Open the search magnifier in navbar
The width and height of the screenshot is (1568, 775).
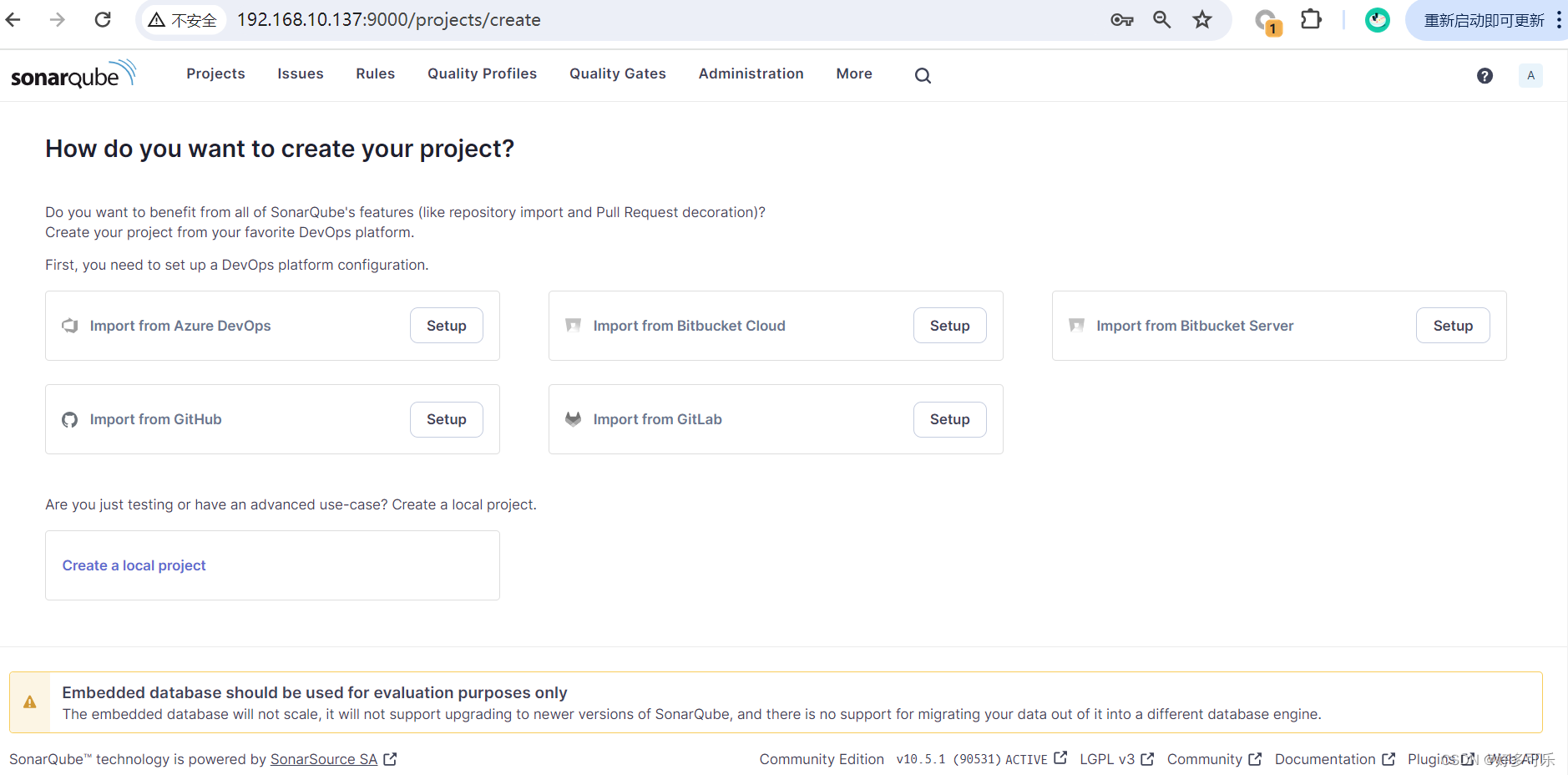(923, 75)
